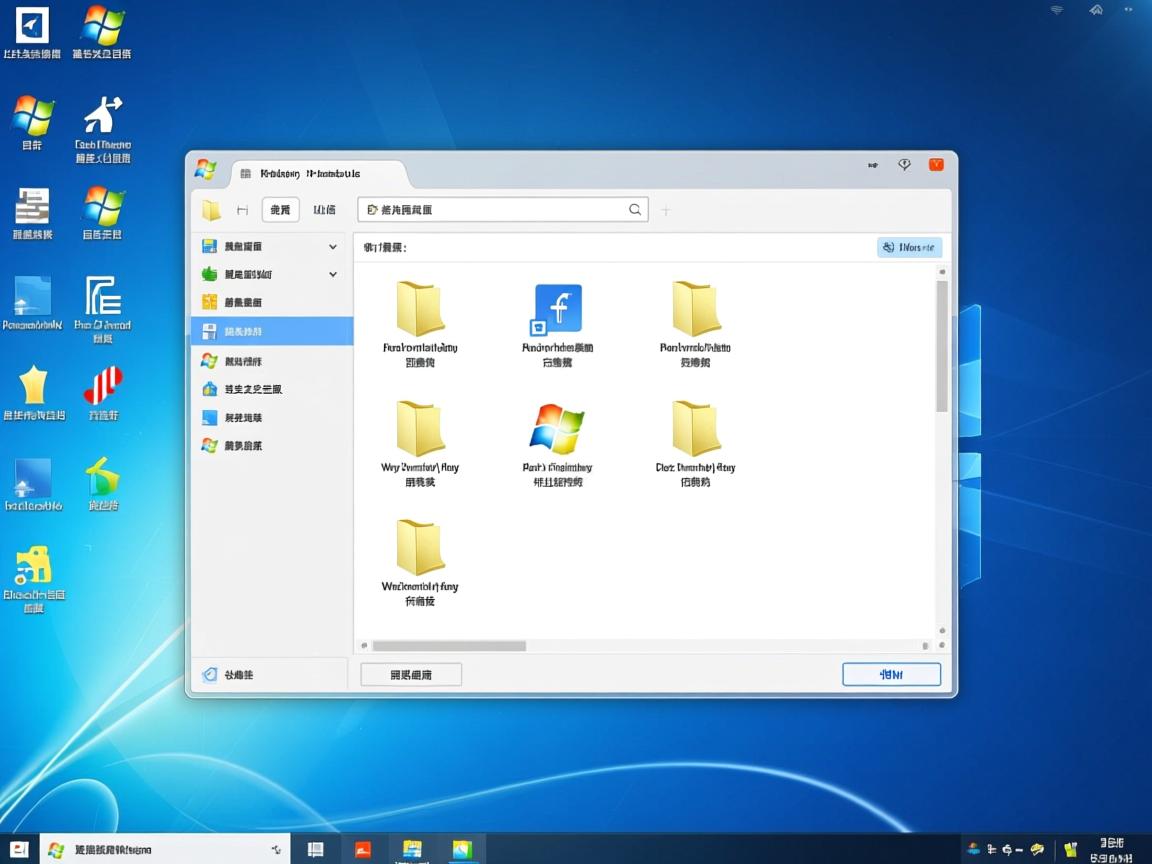This screenshot has height=864, width=1152.
Task: Open the orange app icon on the taskbar
Action: (x=363, y=849)
